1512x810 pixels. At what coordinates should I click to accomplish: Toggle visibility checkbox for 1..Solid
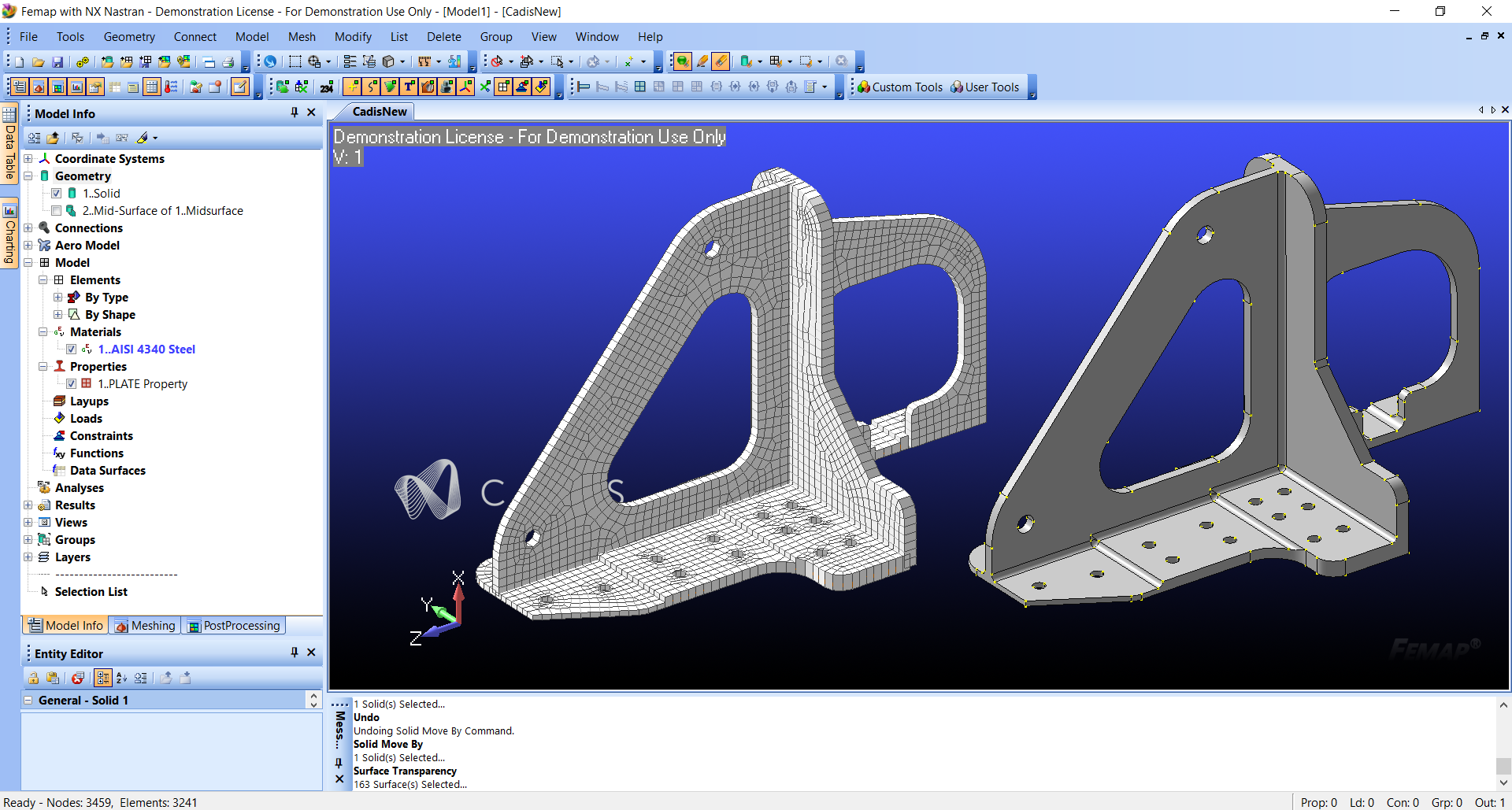click(57, 194)
